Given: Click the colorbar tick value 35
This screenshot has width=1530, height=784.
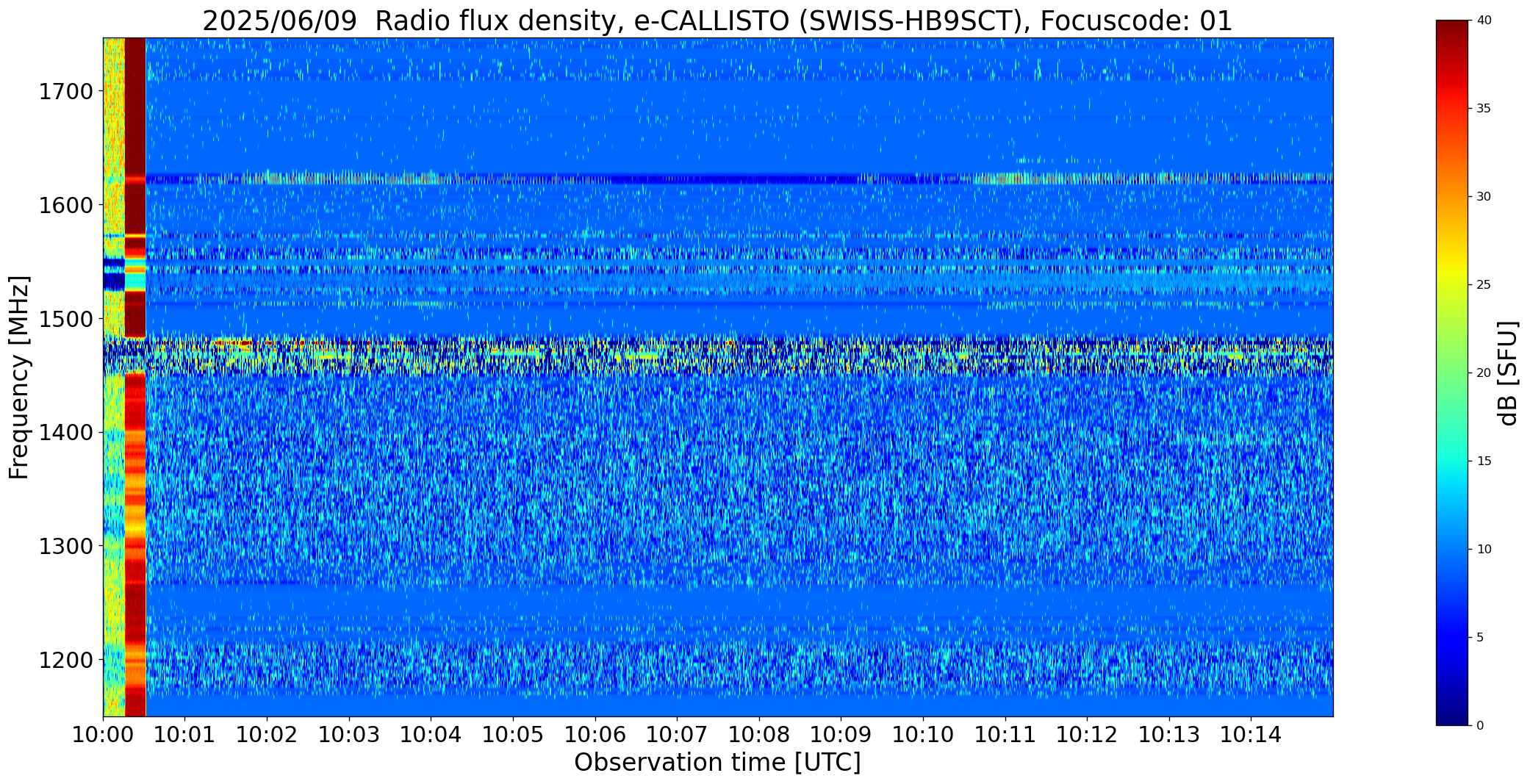Looking at the screenshot, I should (1484, 109).
